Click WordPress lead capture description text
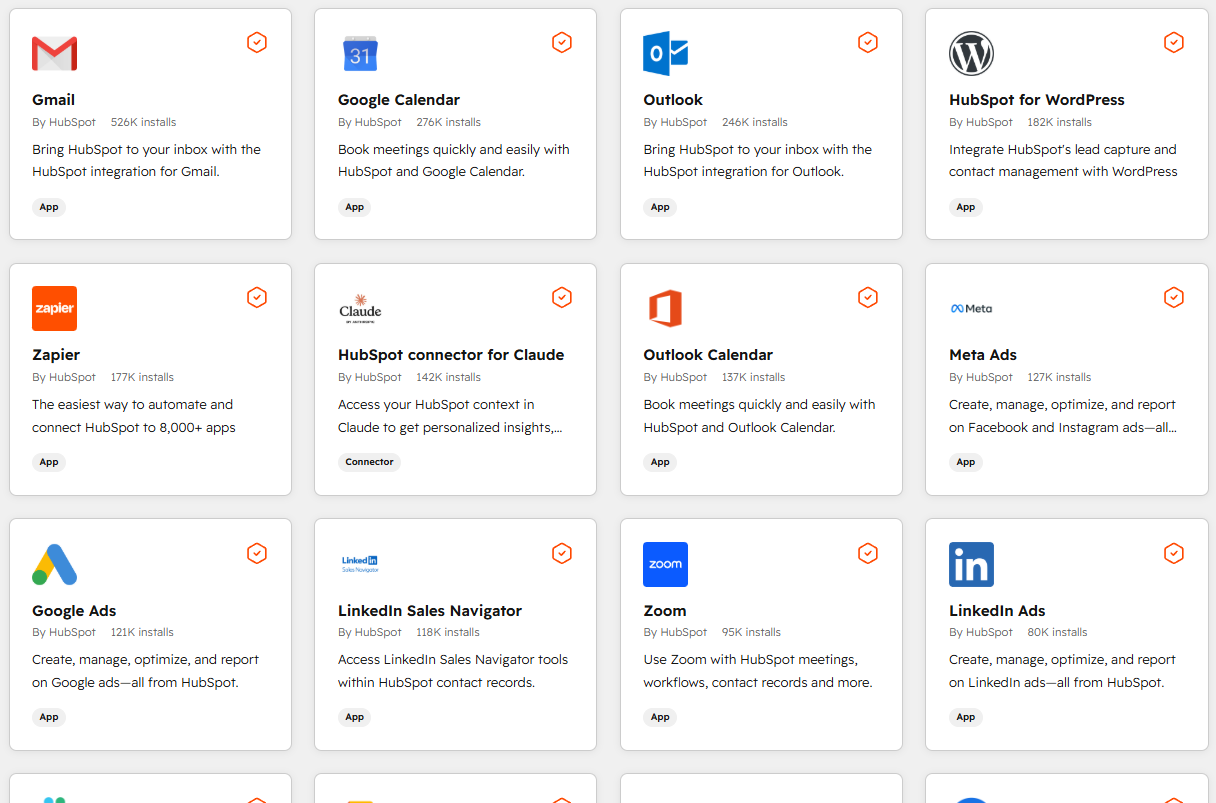The height and width of the screenshot is (803, 1216). pyautogui.click(x=1064, y=161)
